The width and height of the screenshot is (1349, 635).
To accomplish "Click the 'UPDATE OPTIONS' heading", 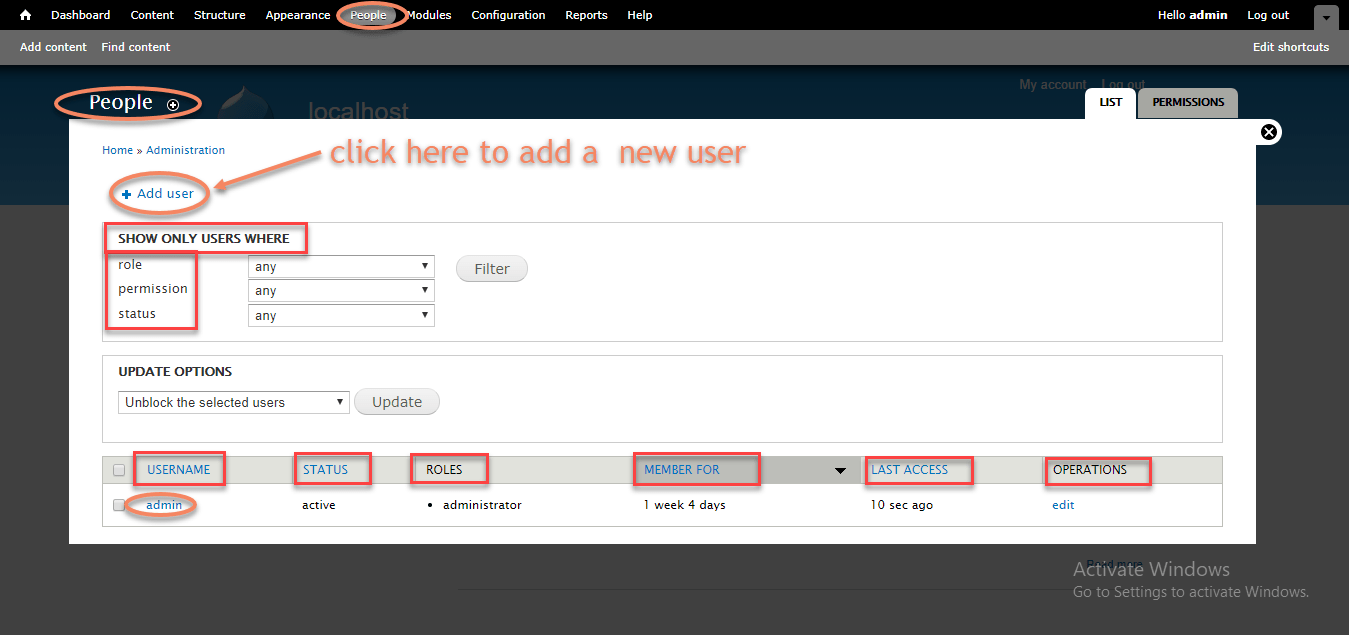I will 175,371.
